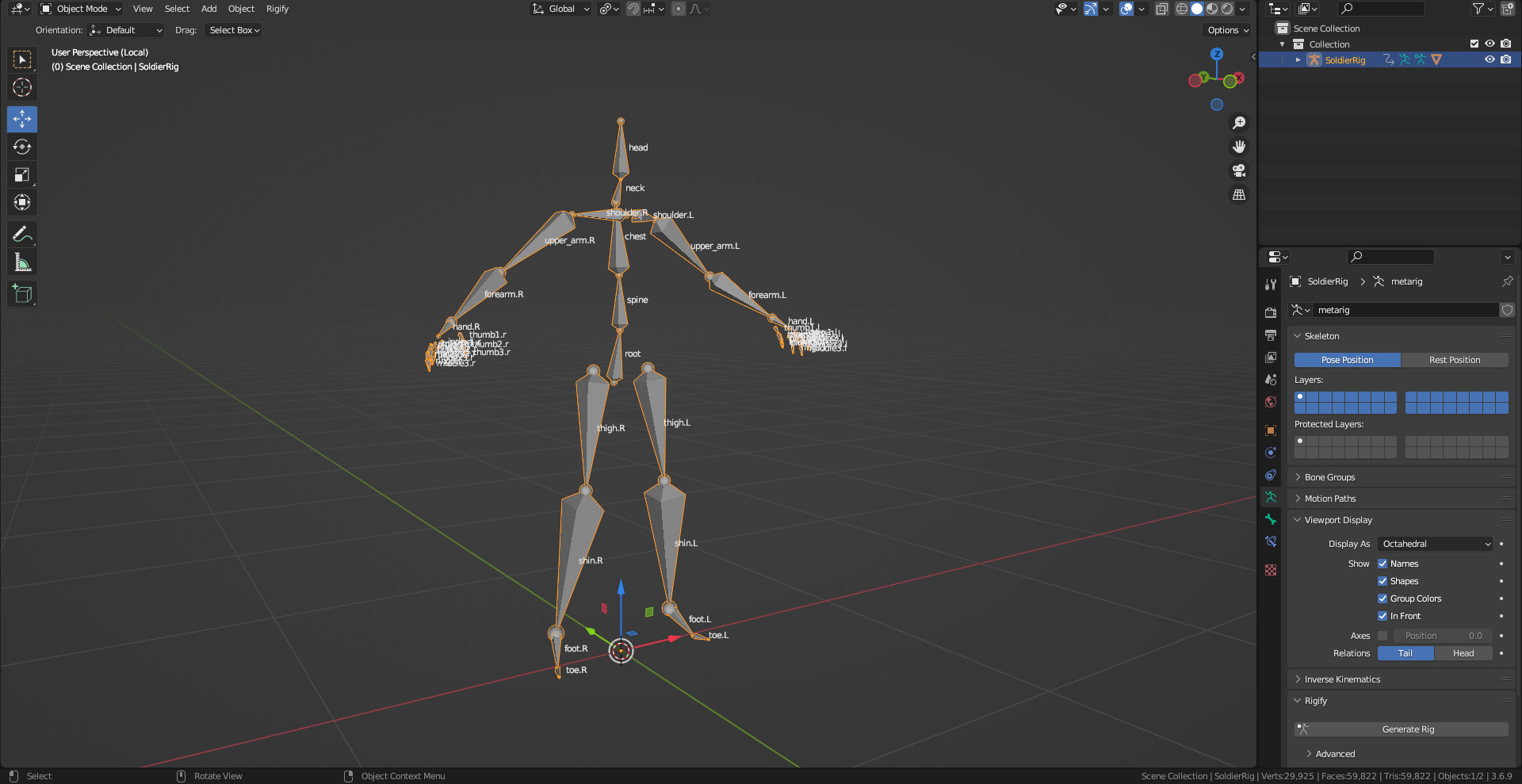This screenshot has height=784, width=1522.
Task: Select the Measure tool
Action: (x=22, y=262)
